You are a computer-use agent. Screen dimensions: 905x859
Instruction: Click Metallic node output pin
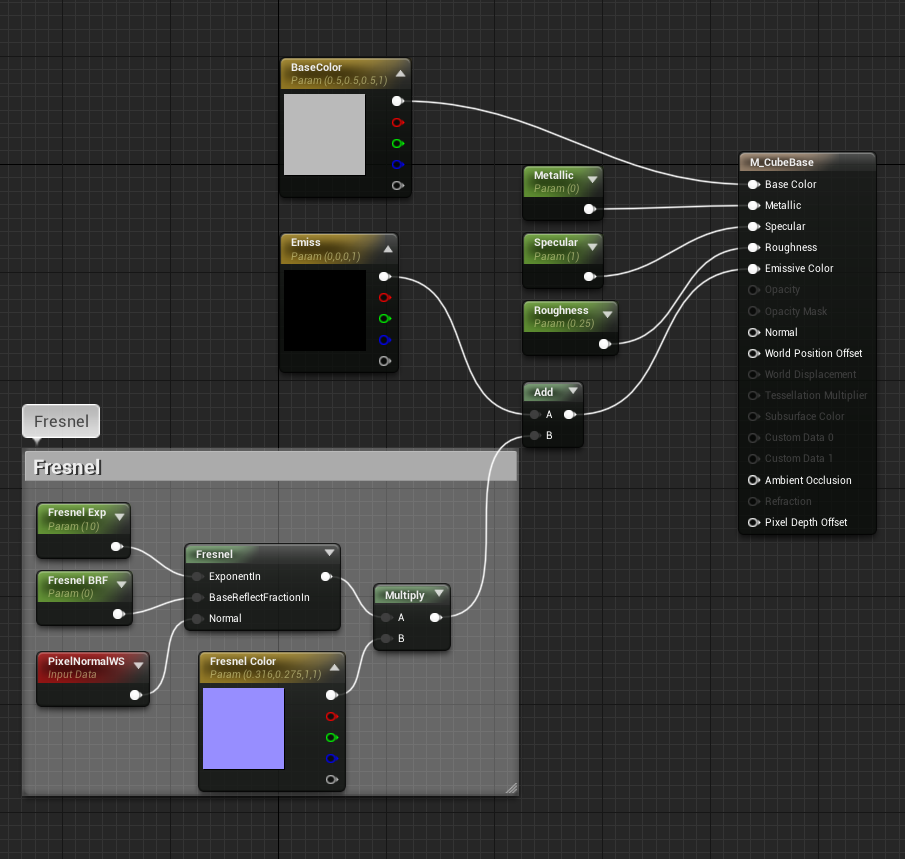click(590, 209)
